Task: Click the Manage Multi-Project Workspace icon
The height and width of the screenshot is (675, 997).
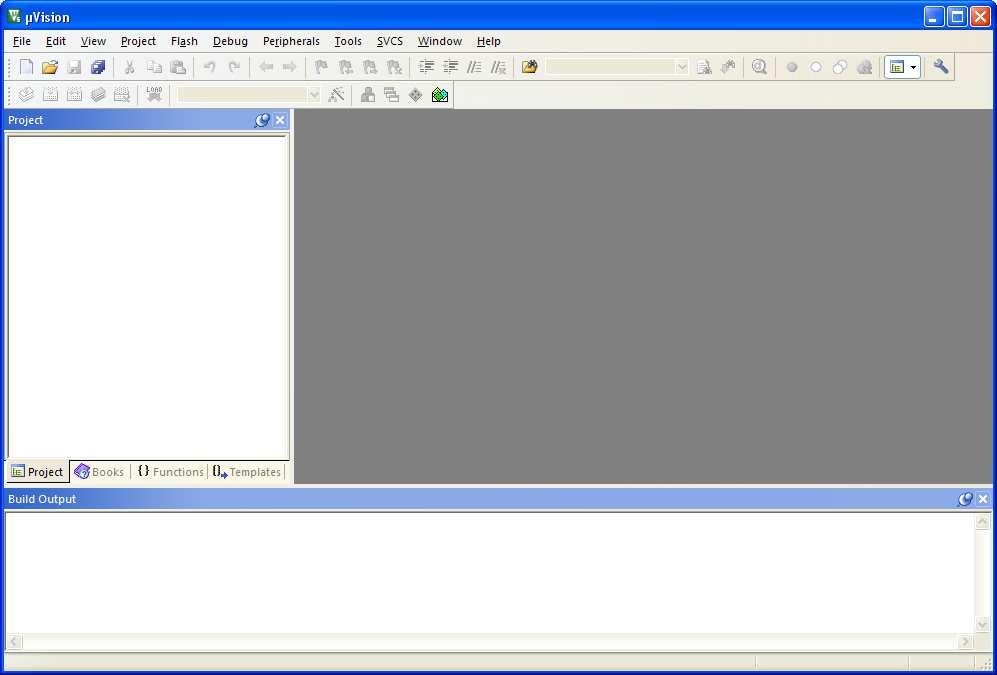Action: tap(392, 95)
